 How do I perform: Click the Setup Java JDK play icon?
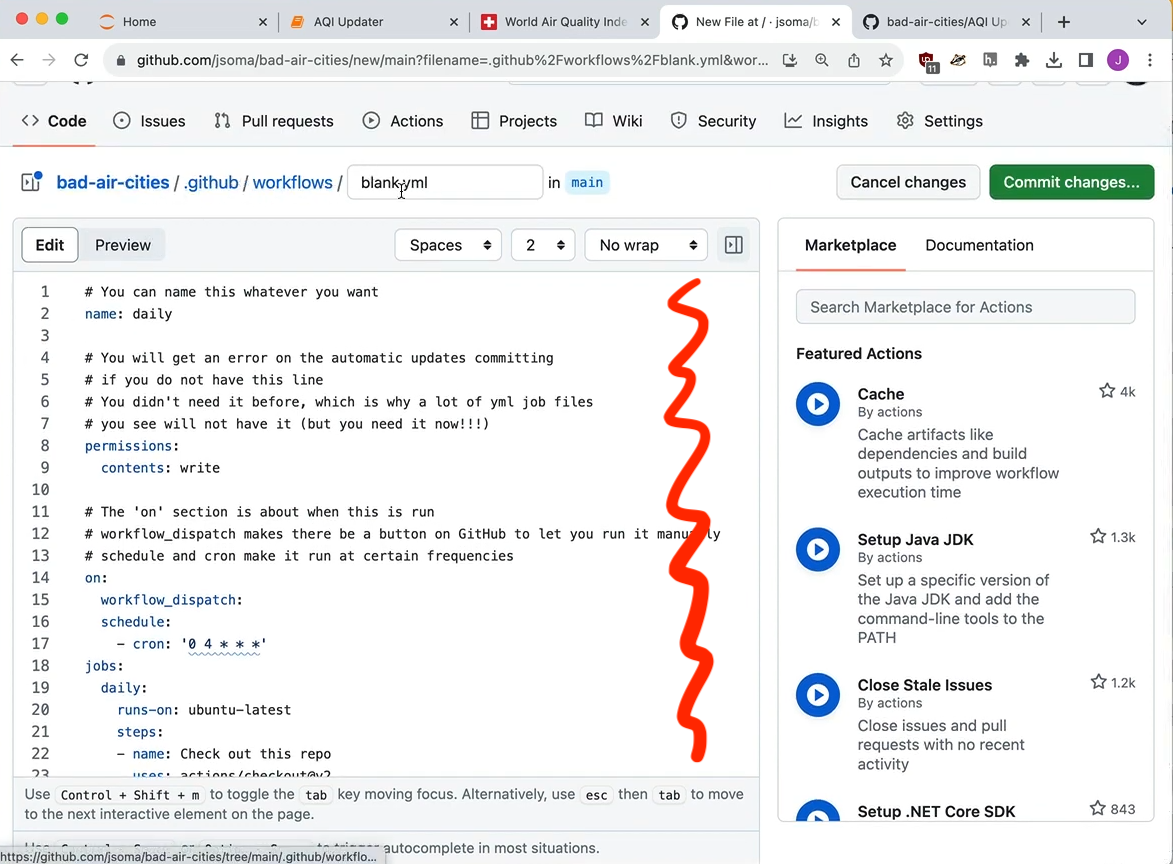point(818,550)
